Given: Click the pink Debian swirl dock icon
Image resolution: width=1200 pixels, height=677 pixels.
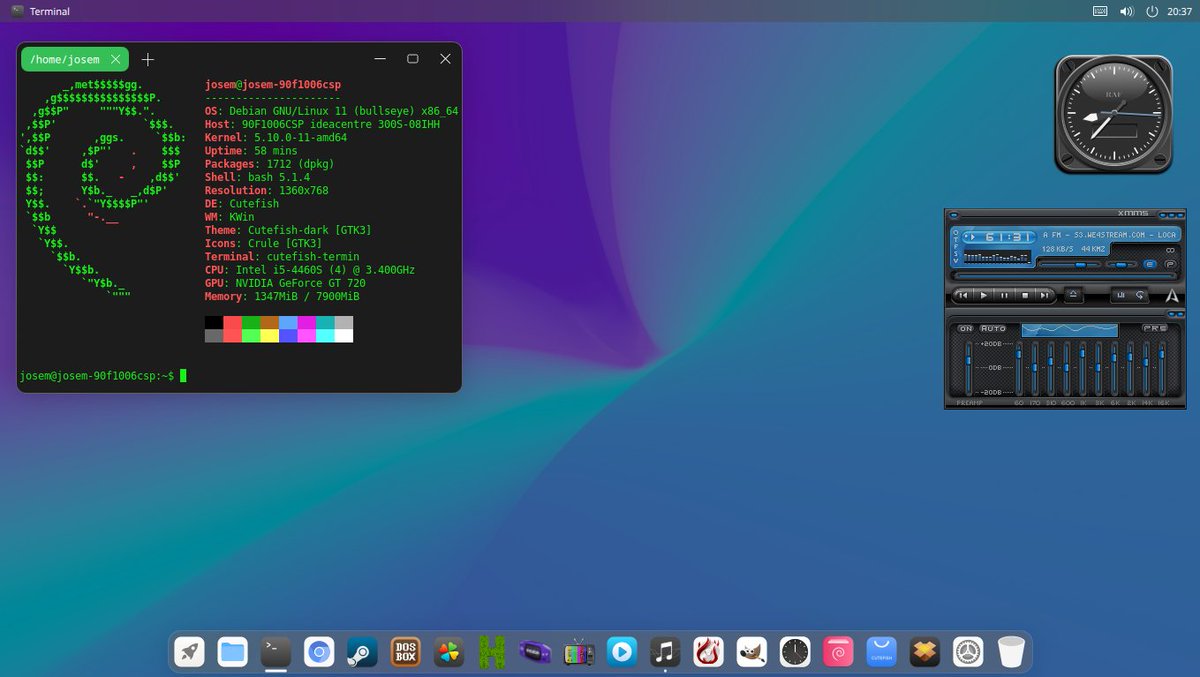Looking at the screenshot, I should click(x=838, y=652).
